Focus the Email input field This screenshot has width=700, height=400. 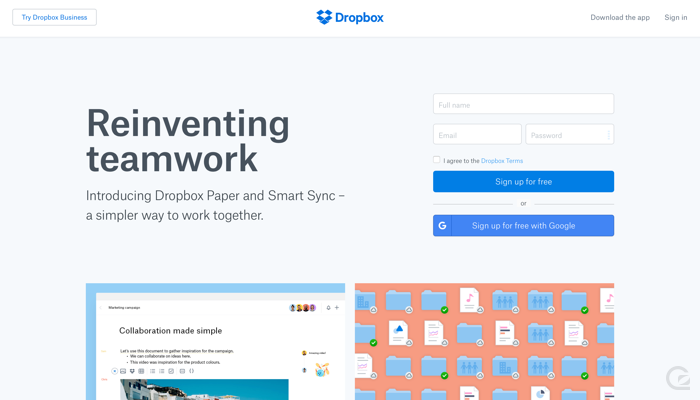(x=477, y=134)
